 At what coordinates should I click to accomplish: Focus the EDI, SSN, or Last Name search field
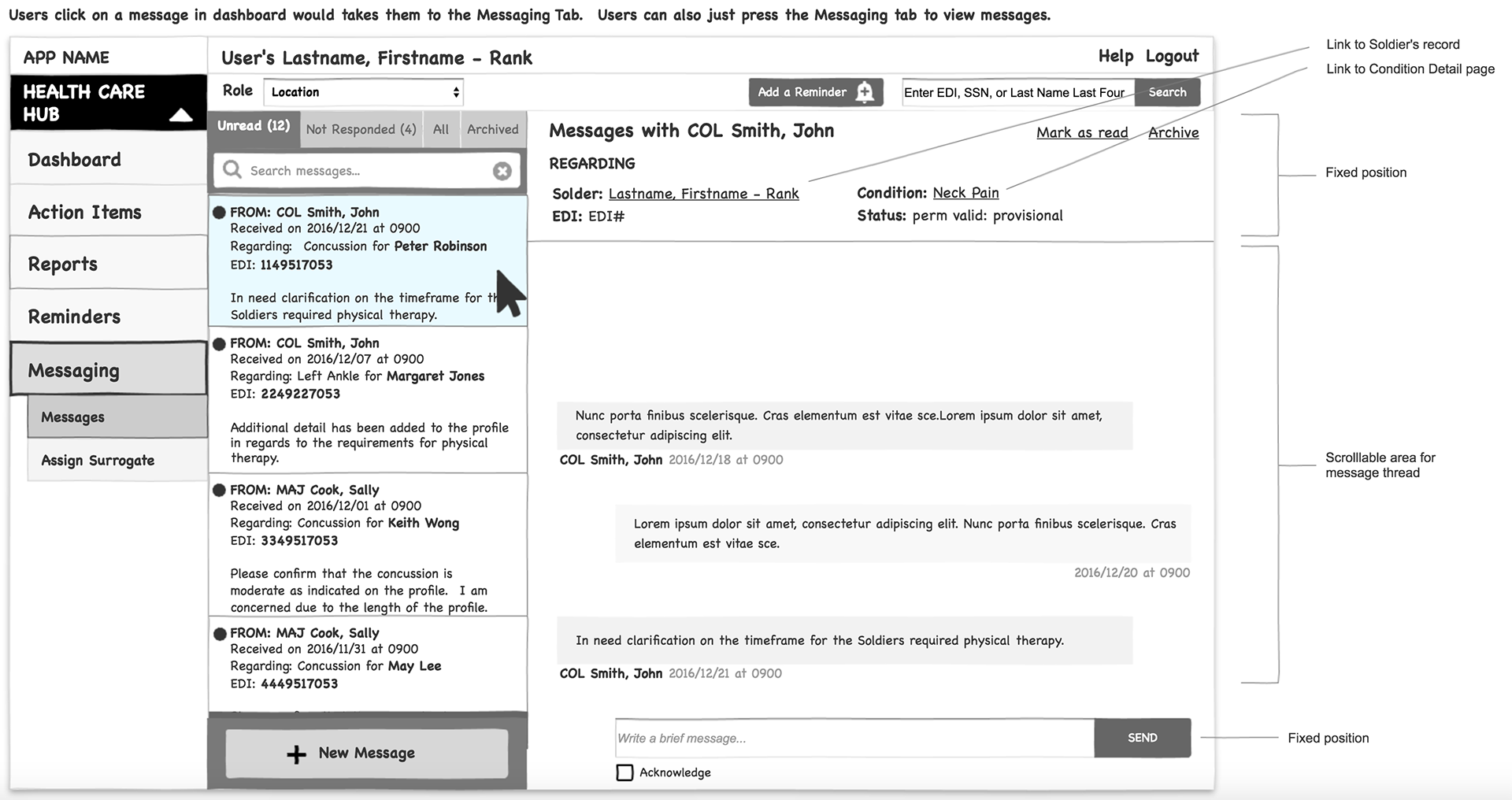pyautogui.click(x=1018, y=92)
